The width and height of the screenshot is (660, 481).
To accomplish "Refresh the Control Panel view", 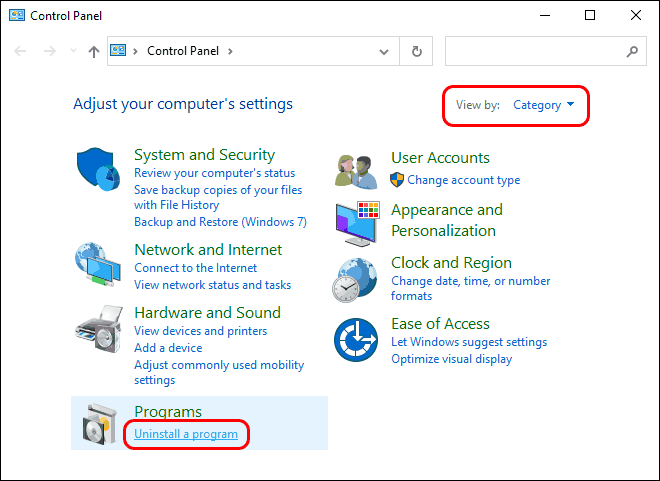I will click(416, 51).
